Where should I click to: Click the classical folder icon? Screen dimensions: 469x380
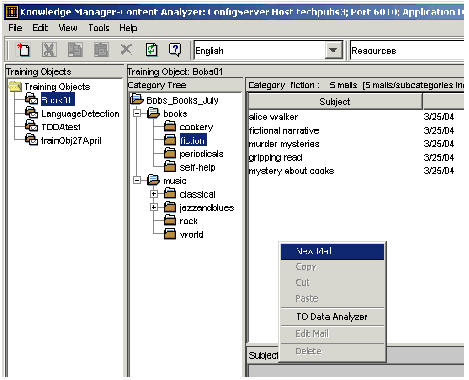tap(170, 194)
